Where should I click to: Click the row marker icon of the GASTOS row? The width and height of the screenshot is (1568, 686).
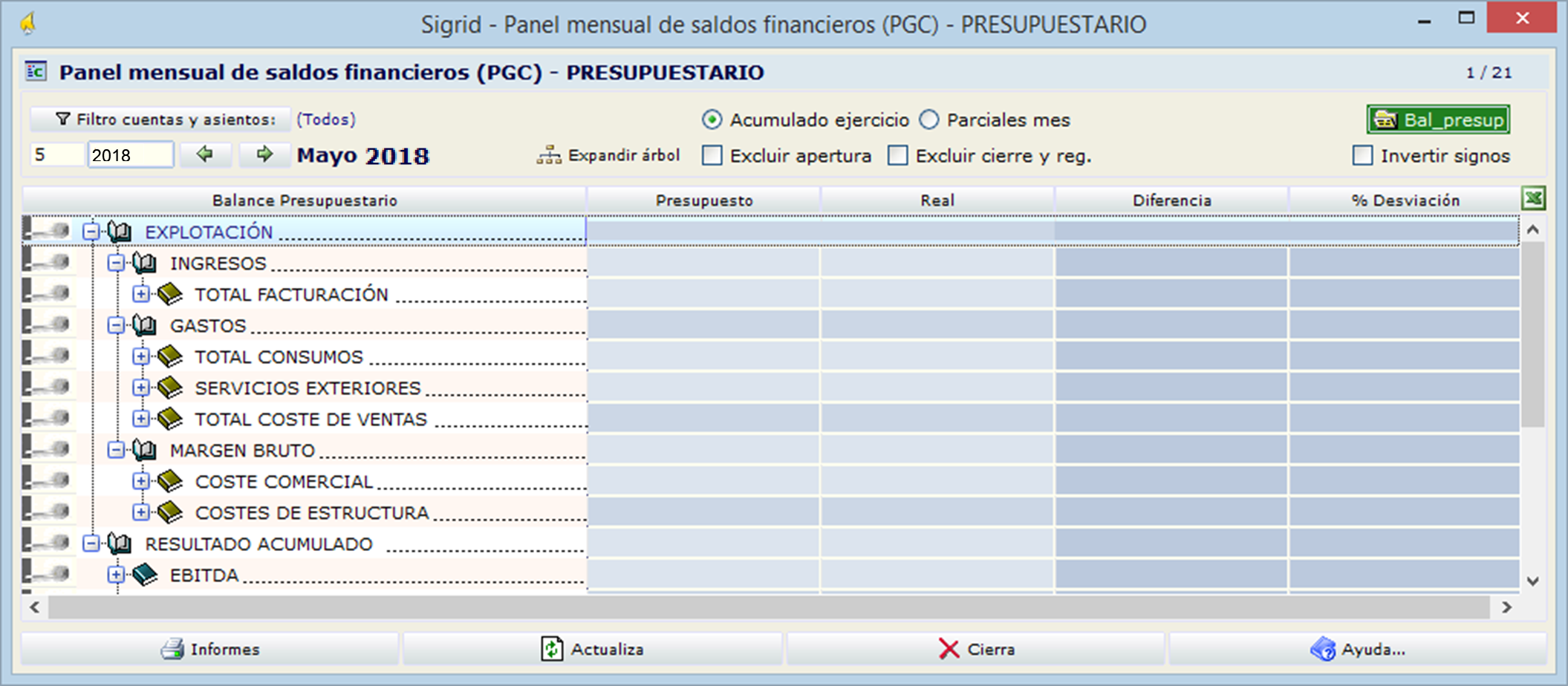point(48,324)
